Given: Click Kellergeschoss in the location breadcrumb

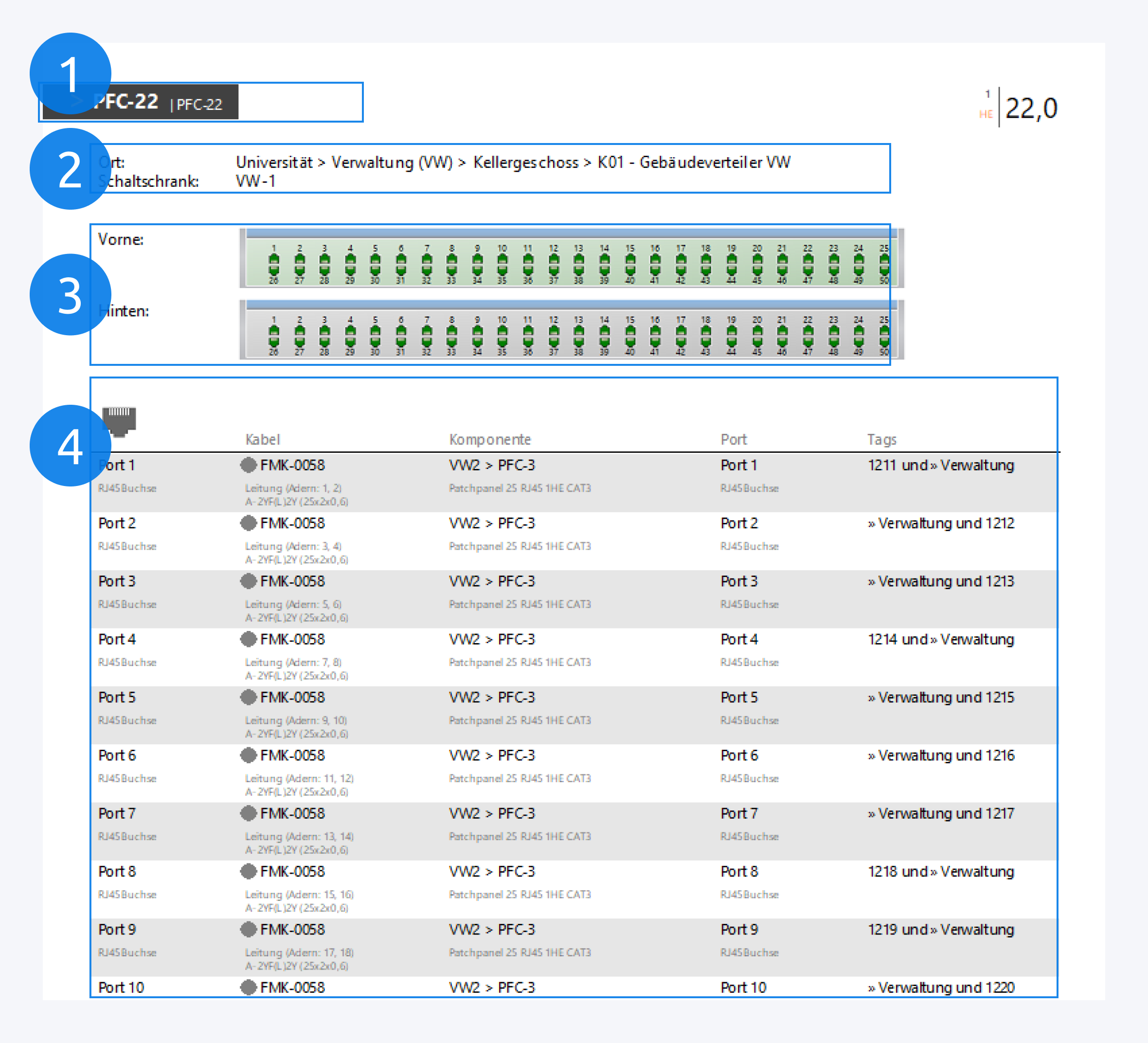Looking at the screenshot, I should click(525, 162).
